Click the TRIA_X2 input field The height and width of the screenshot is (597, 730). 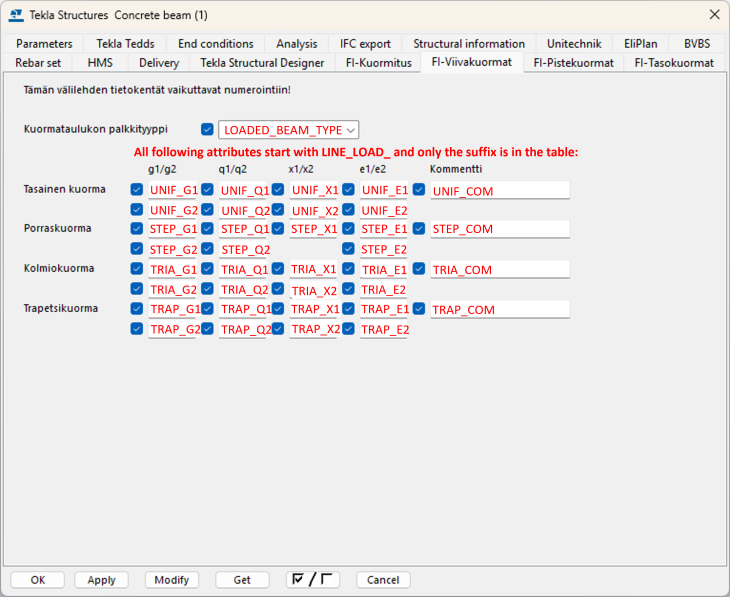(x=314, y=290)
